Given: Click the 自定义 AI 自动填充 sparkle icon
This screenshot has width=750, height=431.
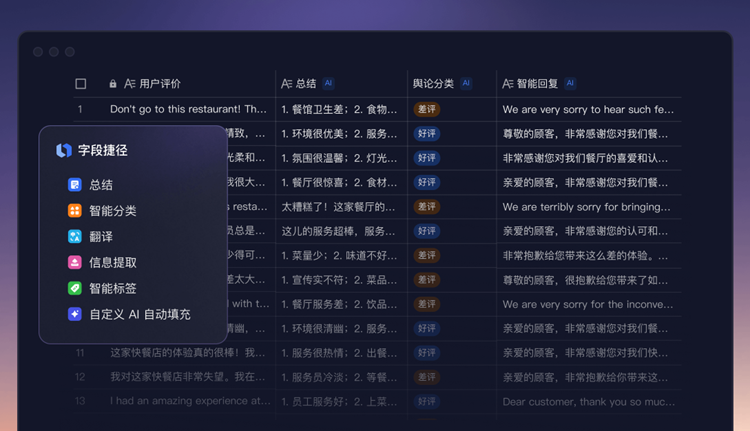Looking at the screenshot, I should pyautogui.click(x=75, y=314).
